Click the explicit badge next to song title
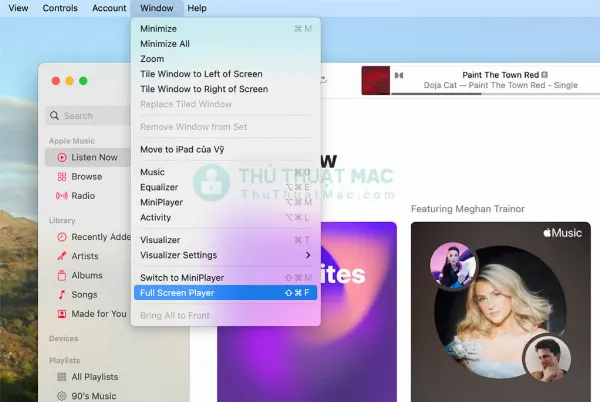 tap(545, 75)
